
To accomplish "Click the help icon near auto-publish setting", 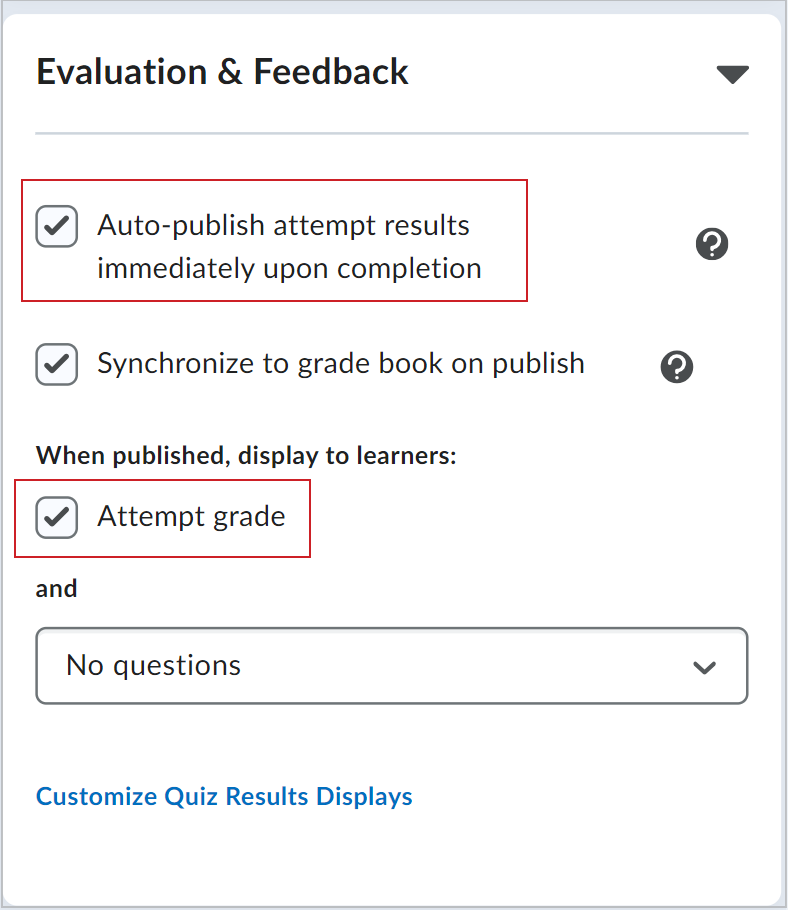I will click(x=712, y=244).
